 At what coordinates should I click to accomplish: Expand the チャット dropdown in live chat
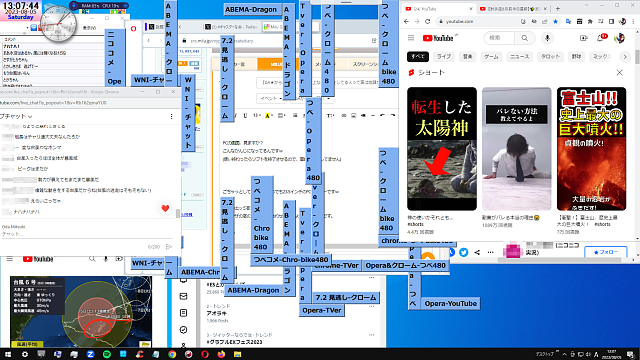(x=16, y=116)
